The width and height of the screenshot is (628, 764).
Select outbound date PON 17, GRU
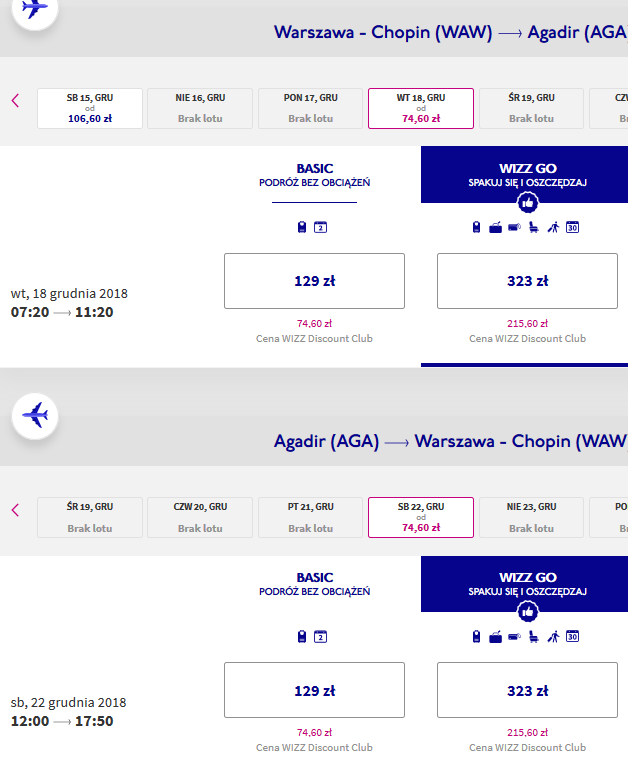(x=310, y=108)
